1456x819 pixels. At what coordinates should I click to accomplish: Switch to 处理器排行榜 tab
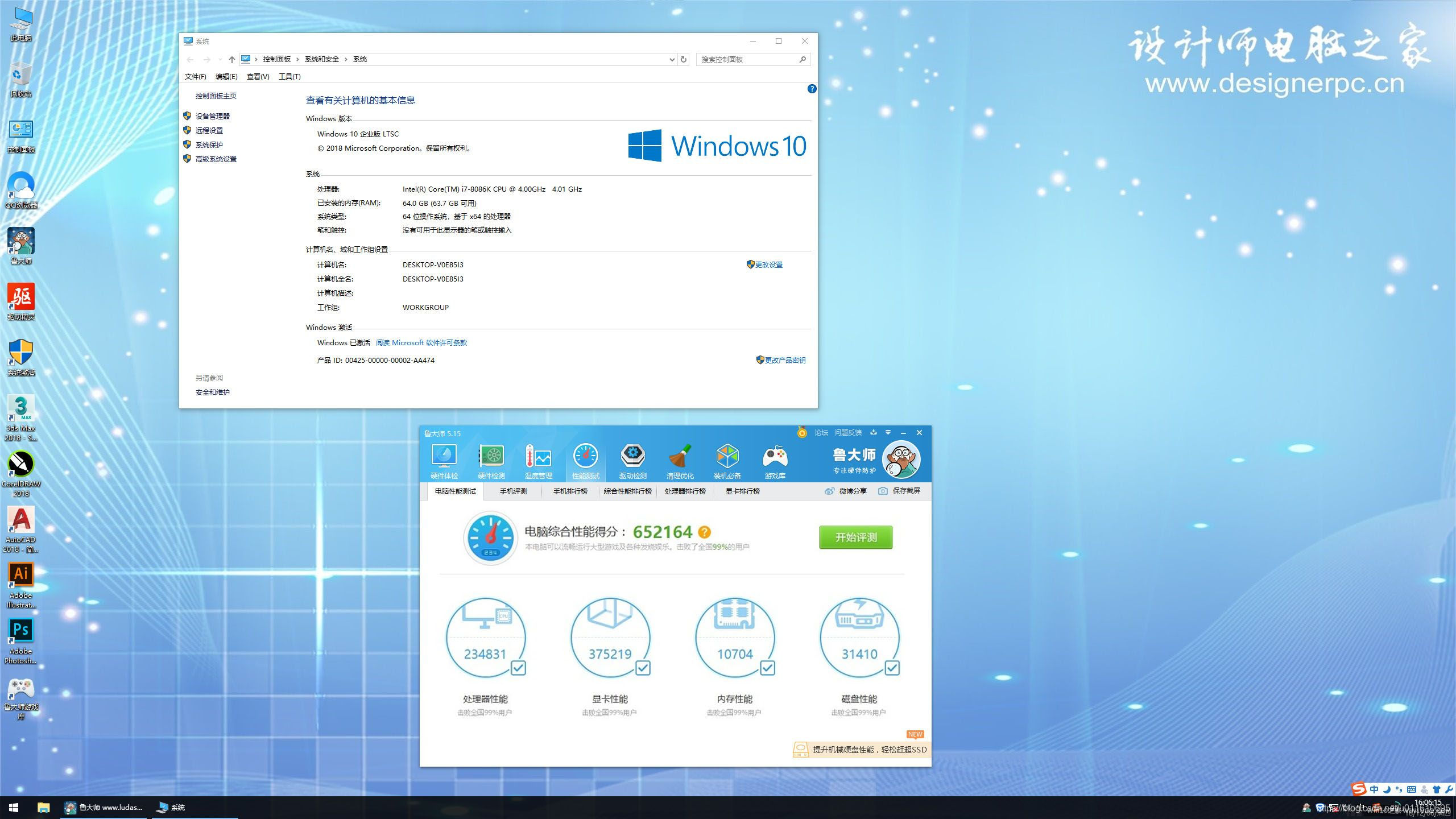(x=685, y=491)
